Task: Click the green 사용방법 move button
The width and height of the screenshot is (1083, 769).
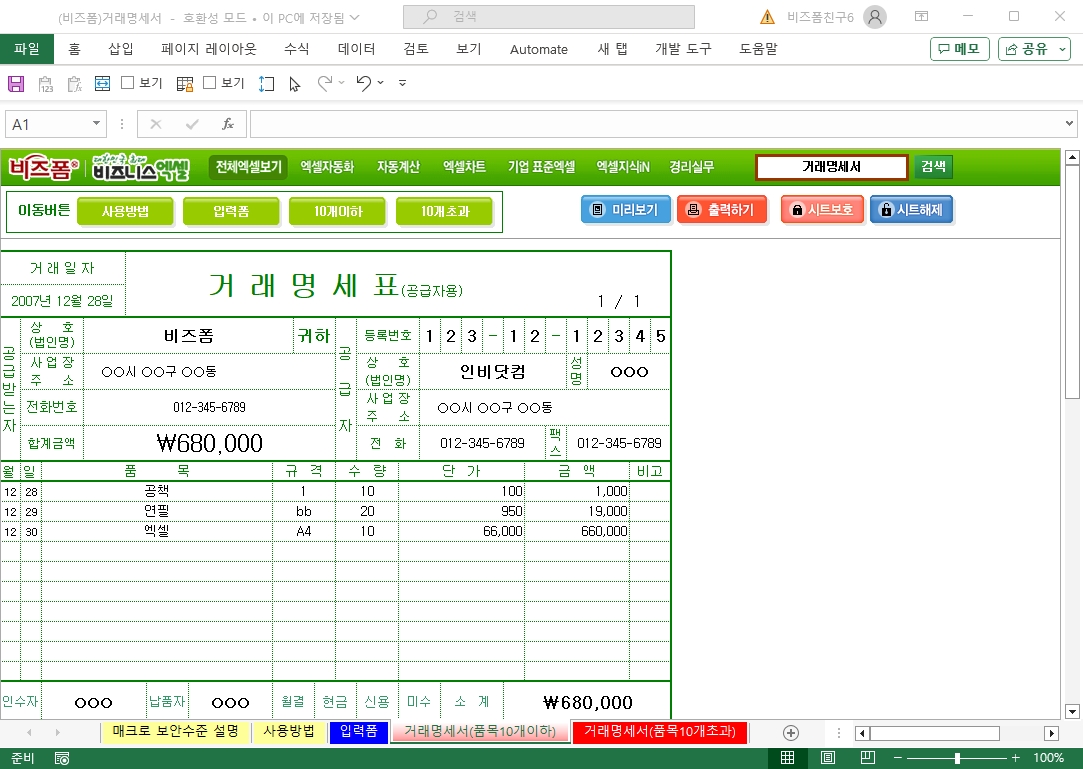Action: [x=125, y=211]
